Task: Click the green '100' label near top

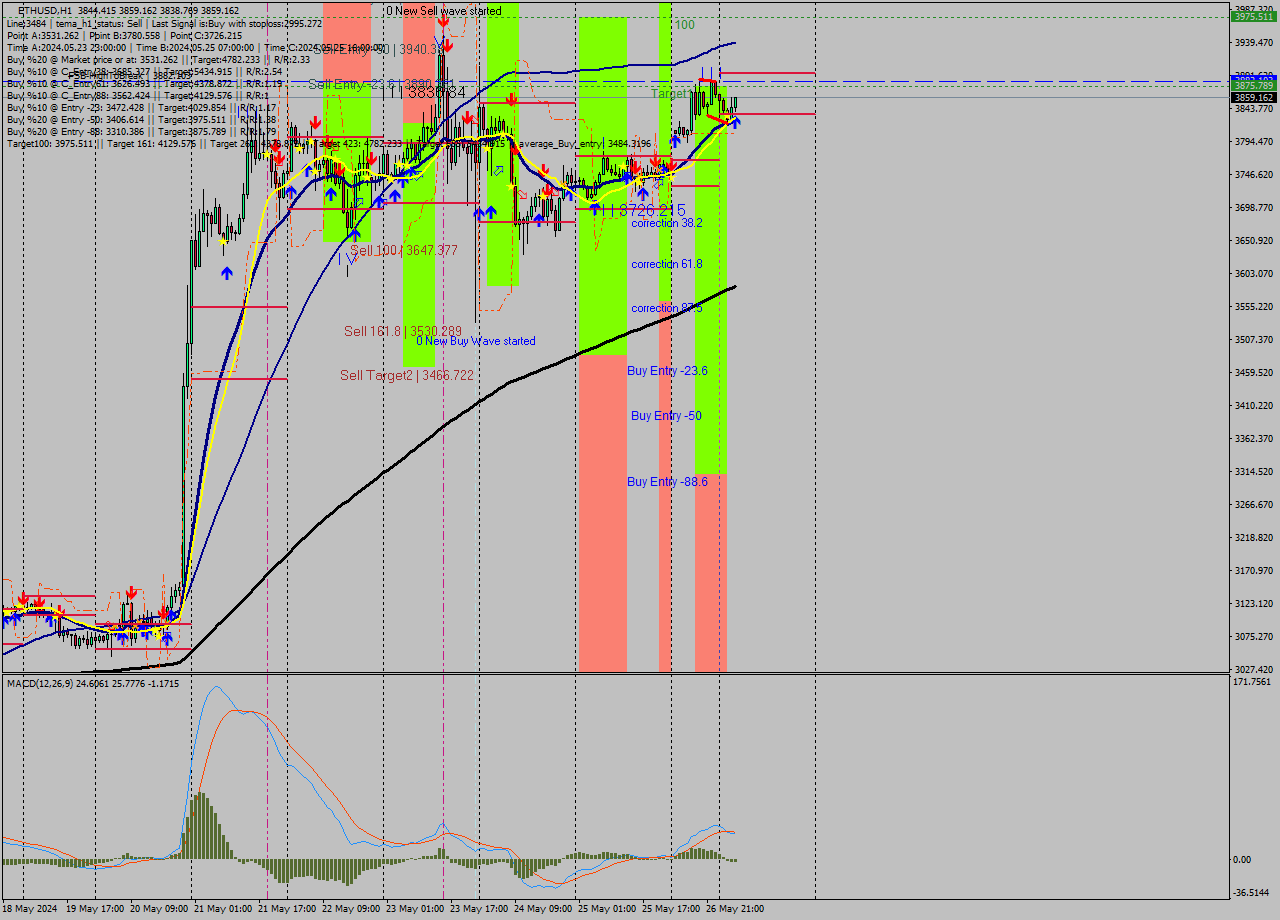Action: click(x=684, y=24)
